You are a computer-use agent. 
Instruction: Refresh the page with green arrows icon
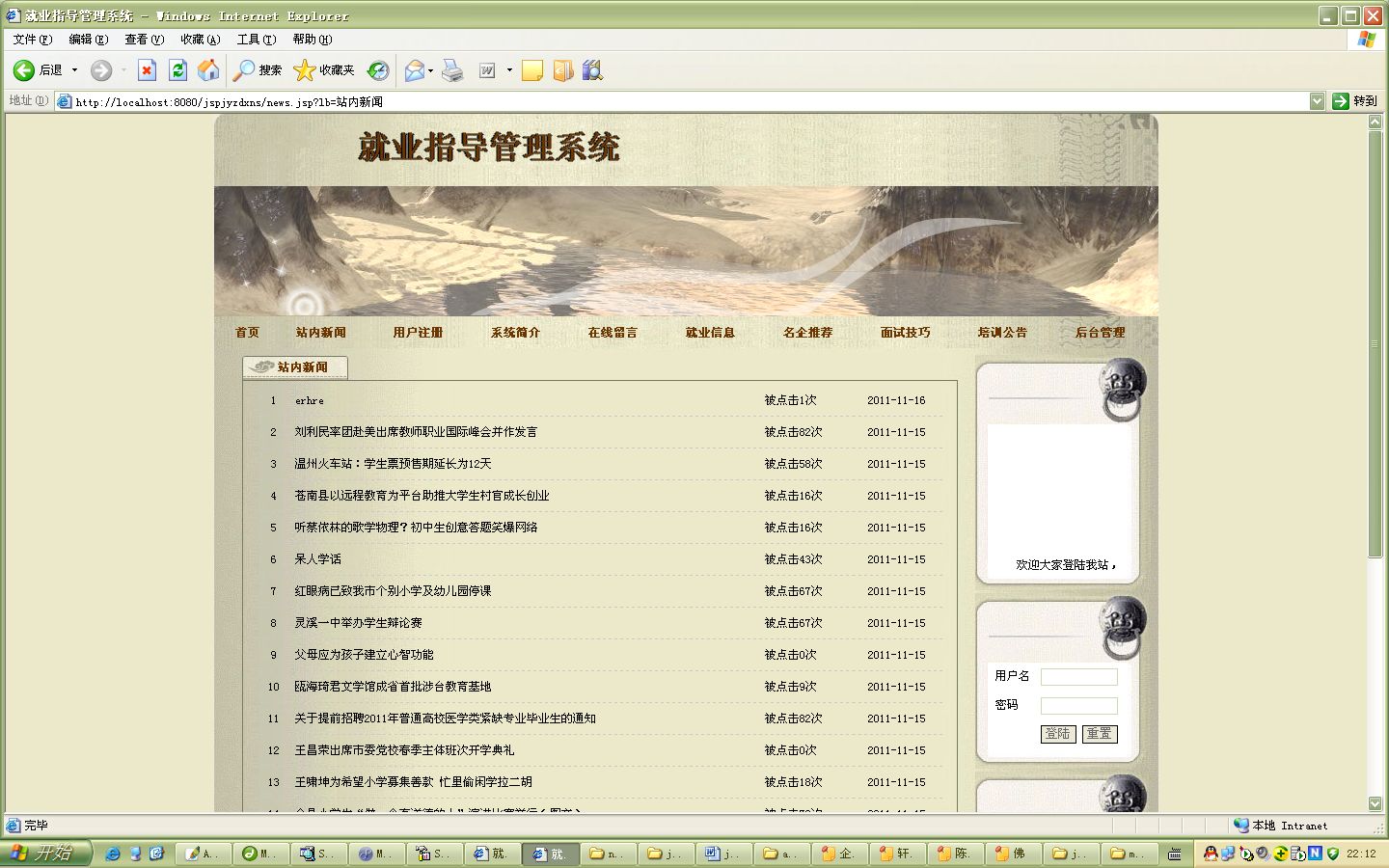(177, 70)
